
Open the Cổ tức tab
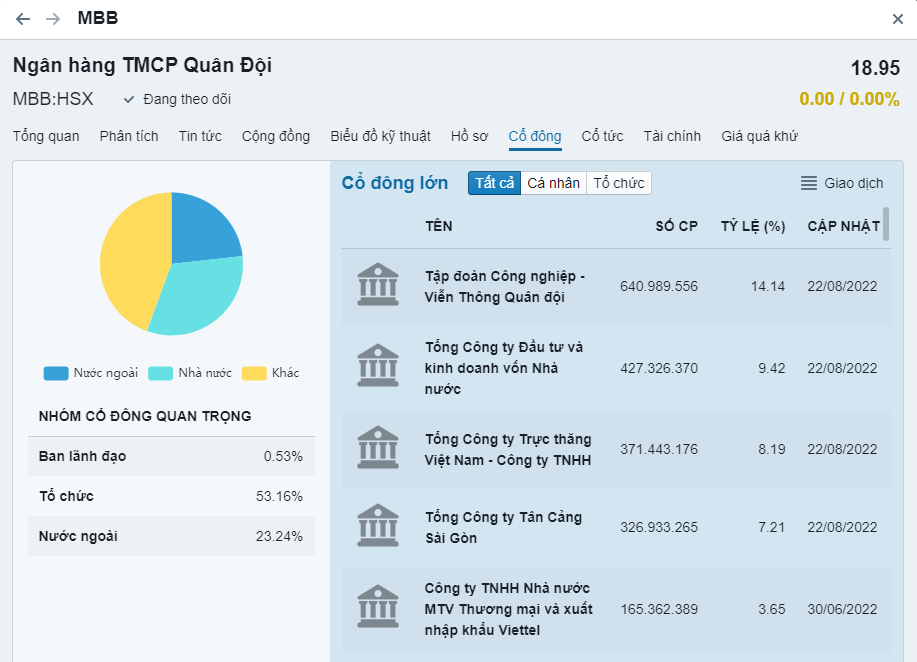pos(602,136)
